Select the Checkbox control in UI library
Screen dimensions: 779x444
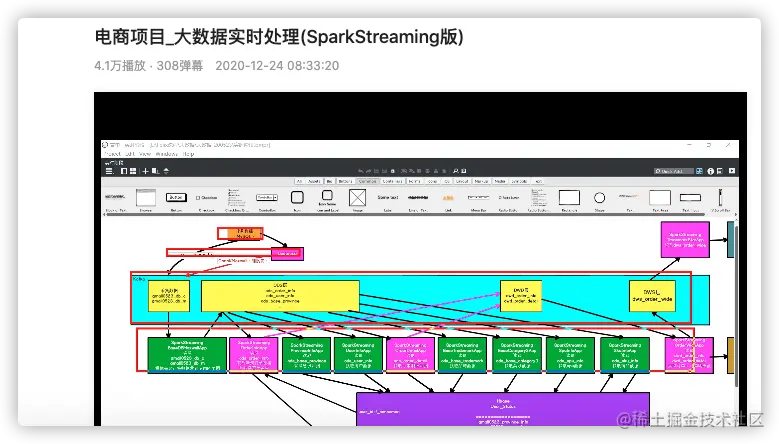point(207,200)
